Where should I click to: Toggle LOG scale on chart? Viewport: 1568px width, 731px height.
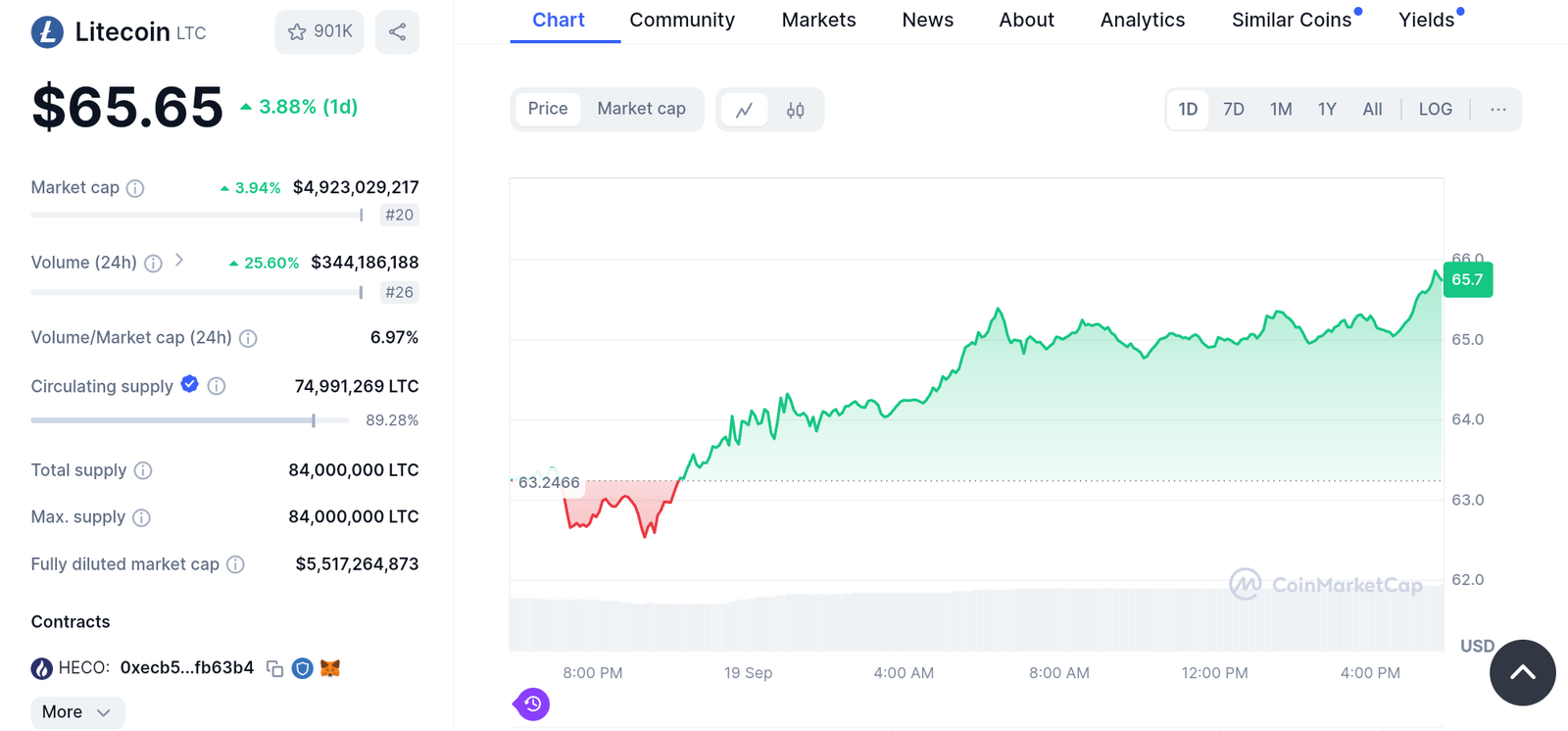pyautogui.click(x=1435, y=110)
